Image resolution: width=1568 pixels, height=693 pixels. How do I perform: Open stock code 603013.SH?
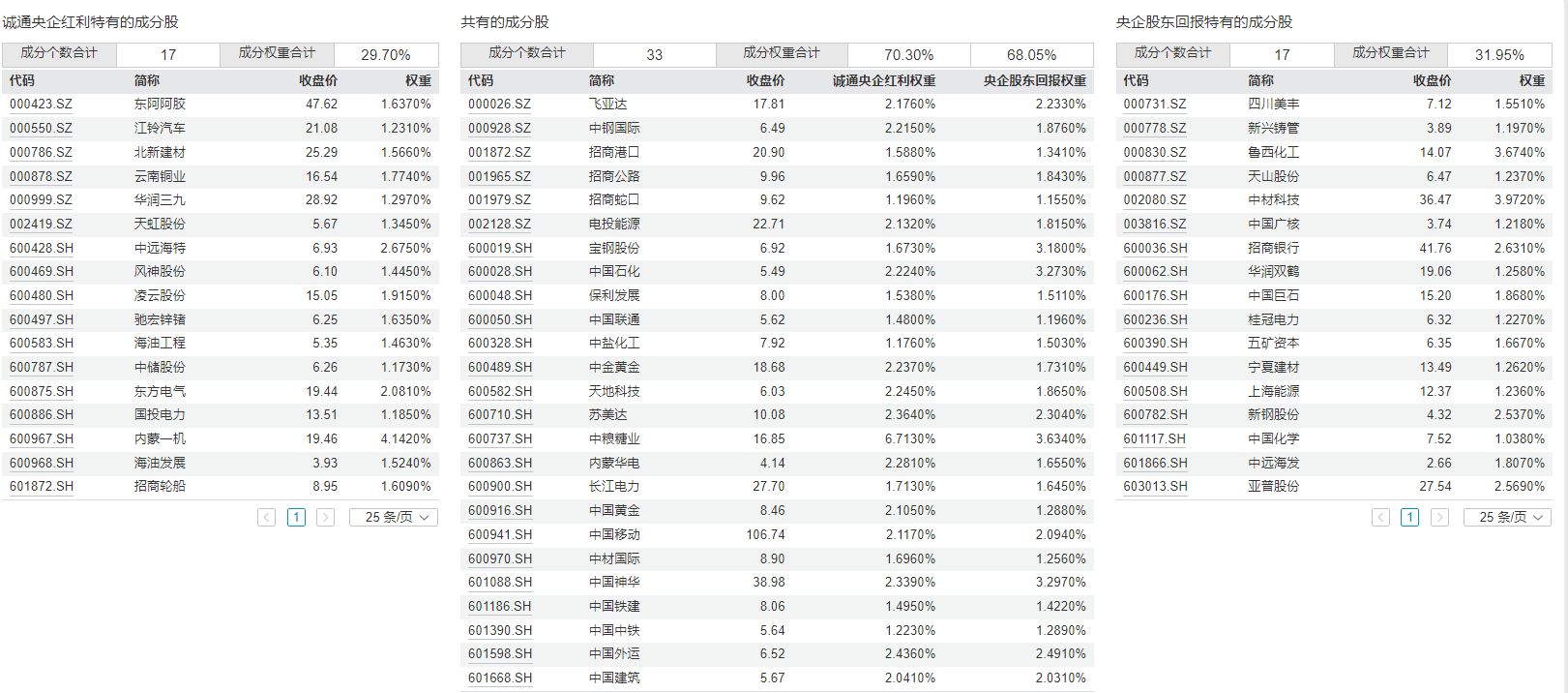point(1156,486)
